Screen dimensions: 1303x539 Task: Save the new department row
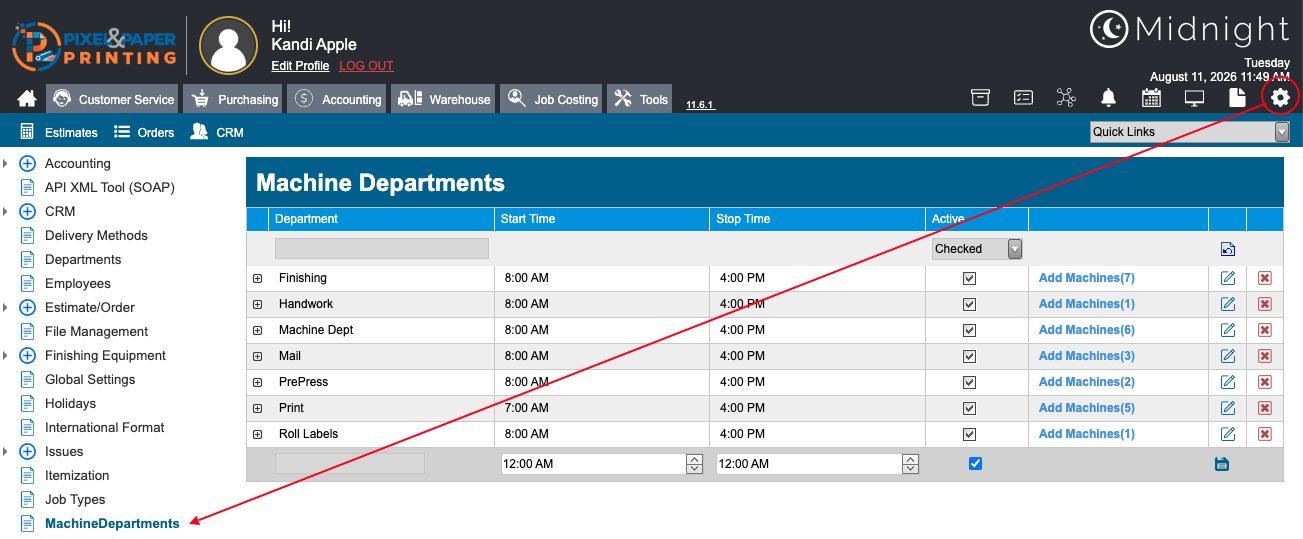point(1221,464)
